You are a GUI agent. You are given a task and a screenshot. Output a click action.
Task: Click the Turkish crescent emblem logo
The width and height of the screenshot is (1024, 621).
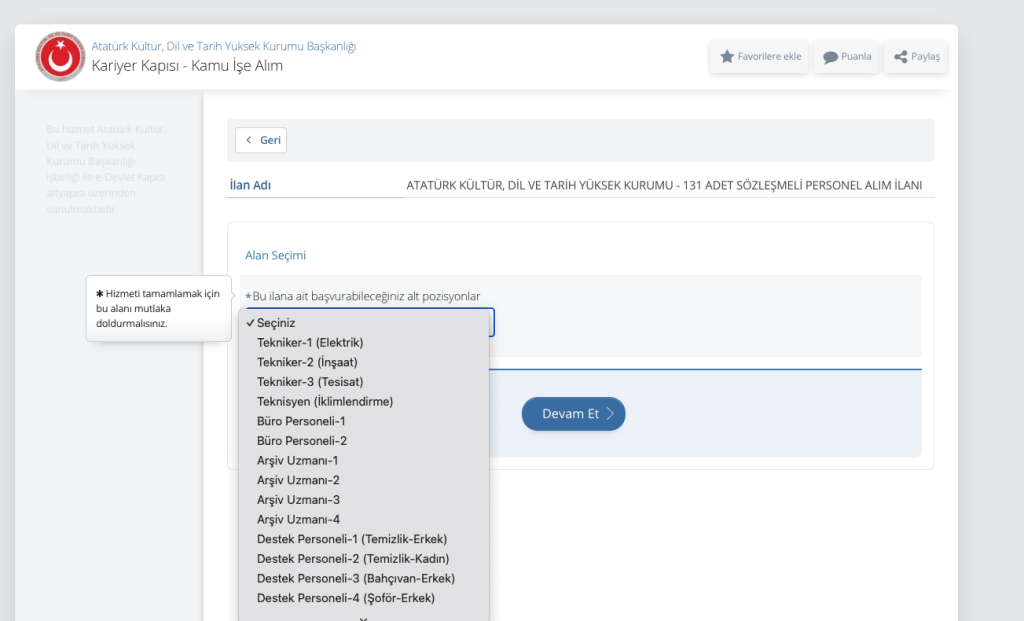pos(60,57)
